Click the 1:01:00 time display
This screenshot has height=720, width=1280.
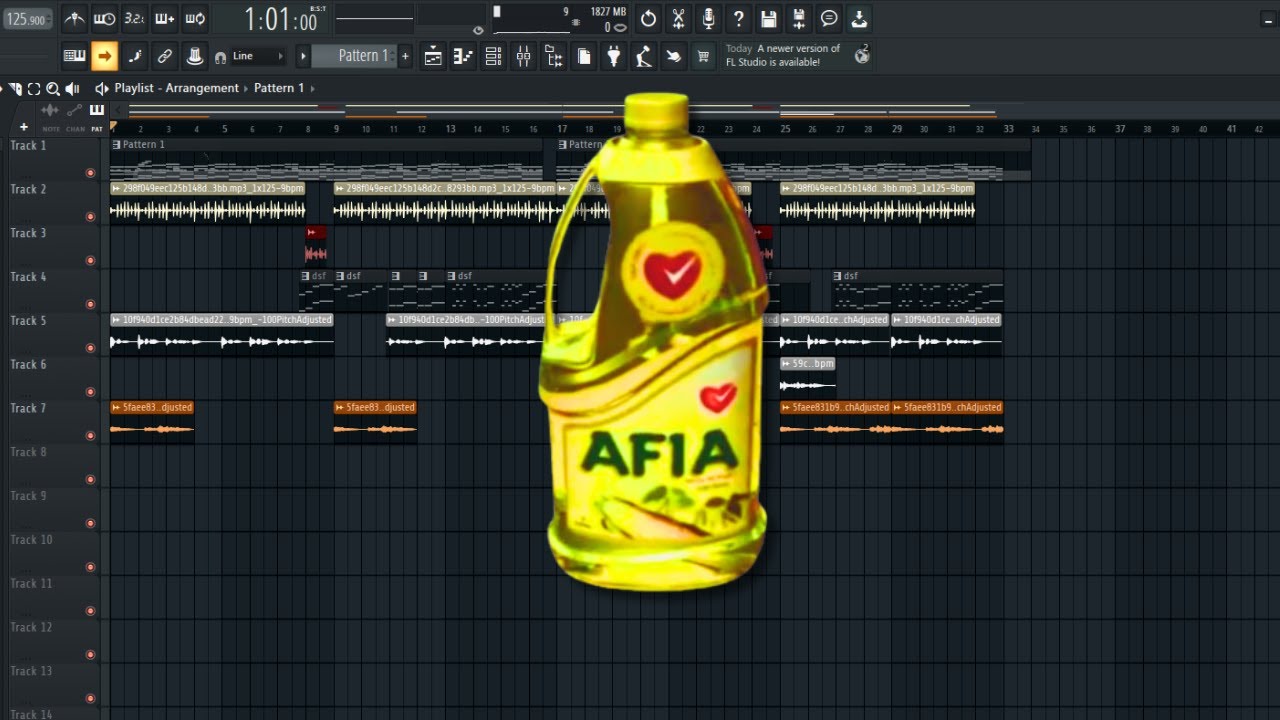[281, 19]
